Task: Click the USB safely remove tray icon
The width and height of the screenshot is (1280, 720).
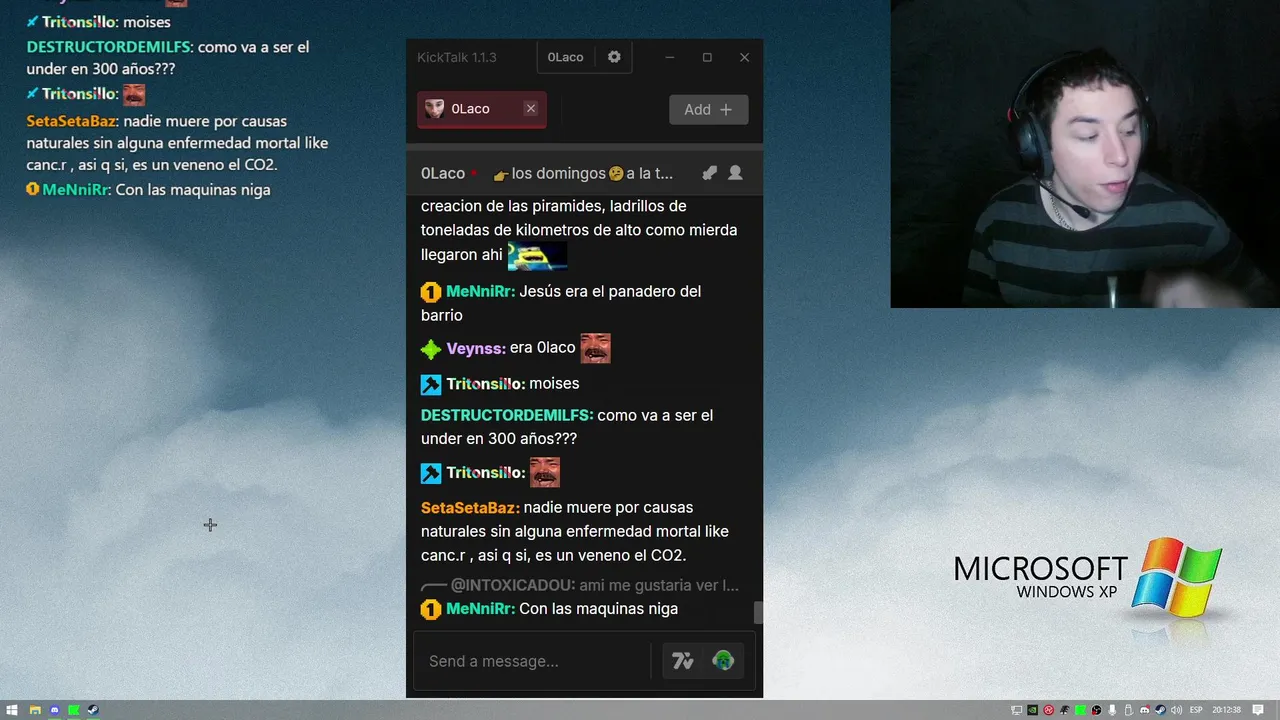Action: coord(1128,710)
